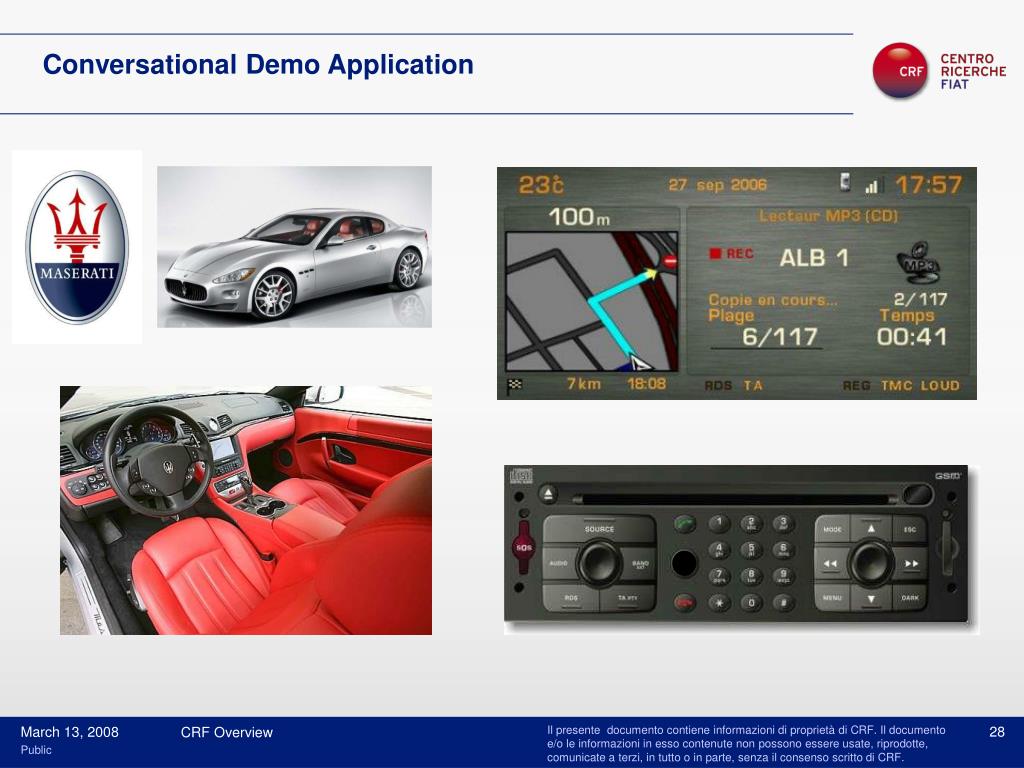The height and width of the screenshot is (768, 1024).
Task: Tap keypad digit 1
Action: [719, 522]
